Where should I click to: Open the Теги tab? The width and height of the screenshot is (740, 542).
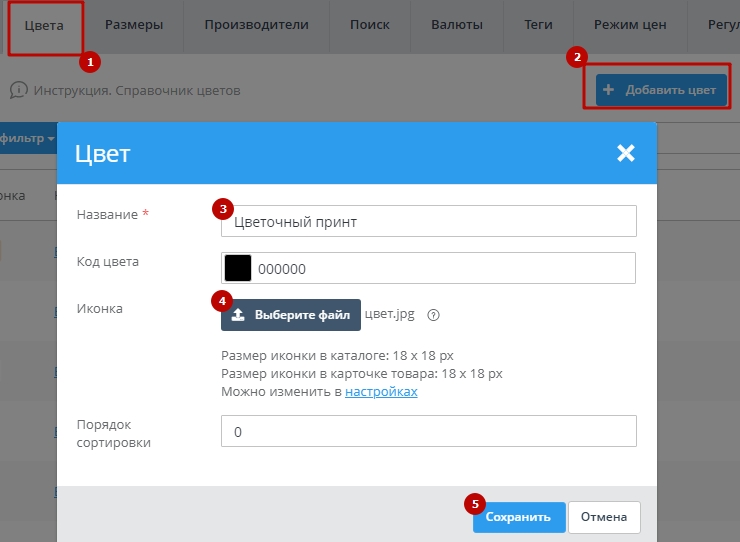[538, 25]
